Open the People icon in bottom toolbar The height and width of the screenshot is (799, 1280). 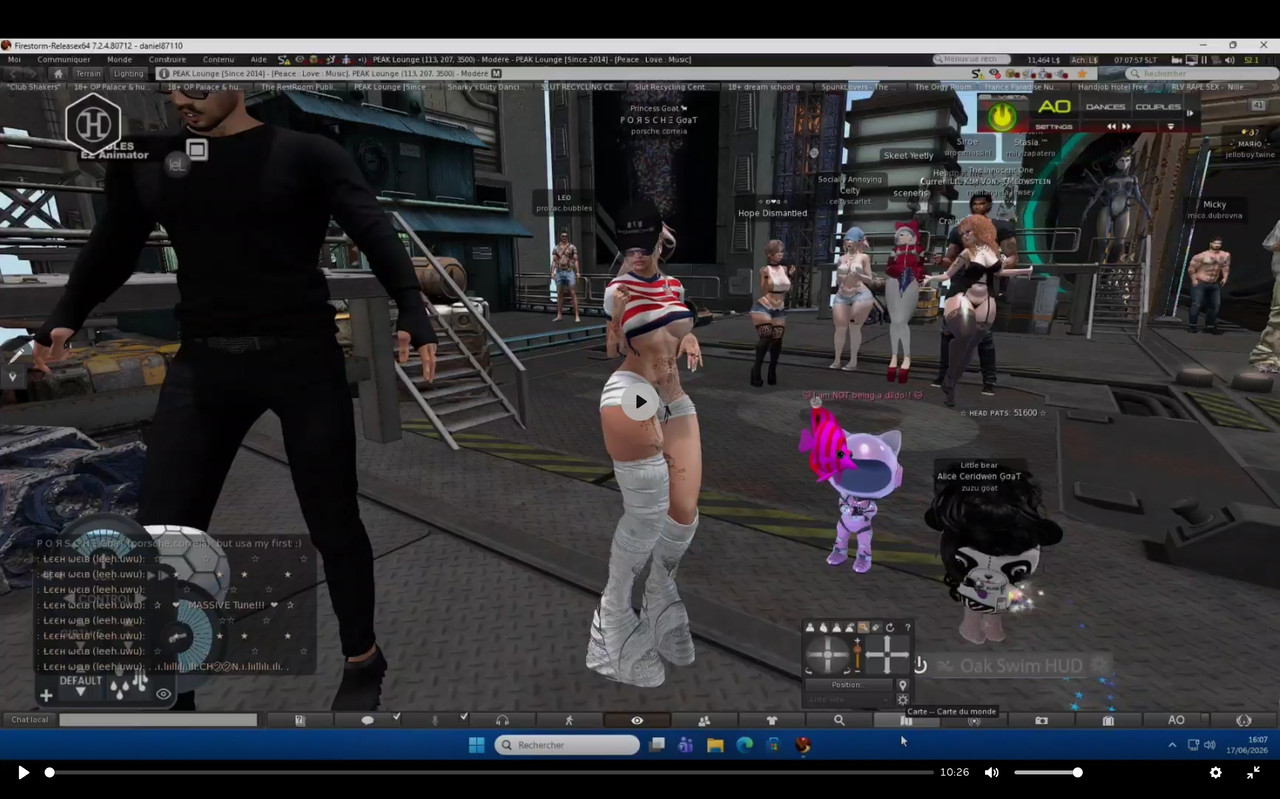(x=704, y=720)
